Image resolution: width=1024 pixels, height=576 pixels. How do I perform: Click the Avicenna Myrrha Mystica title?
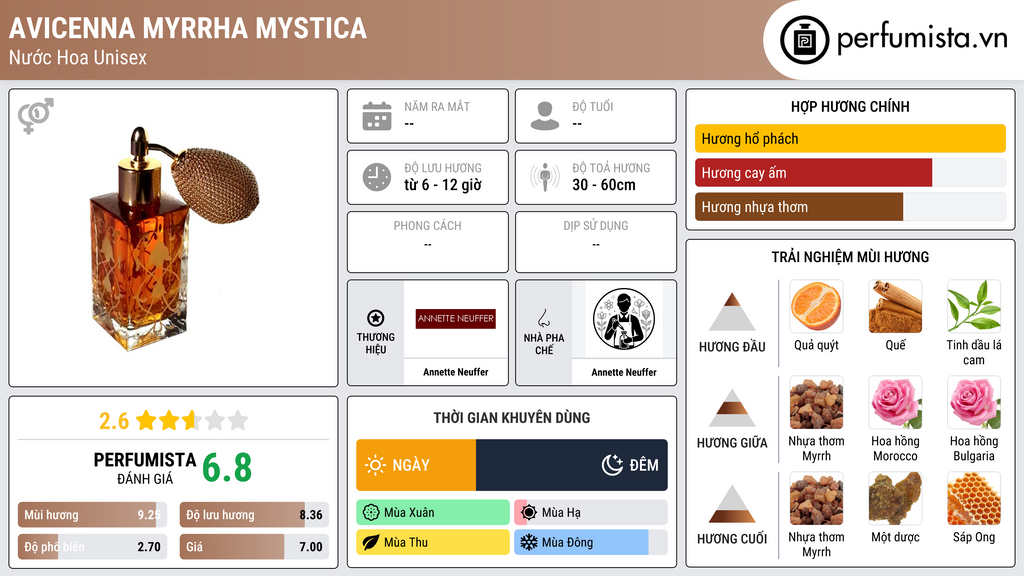pyautogui.click(x=188, y=29)
